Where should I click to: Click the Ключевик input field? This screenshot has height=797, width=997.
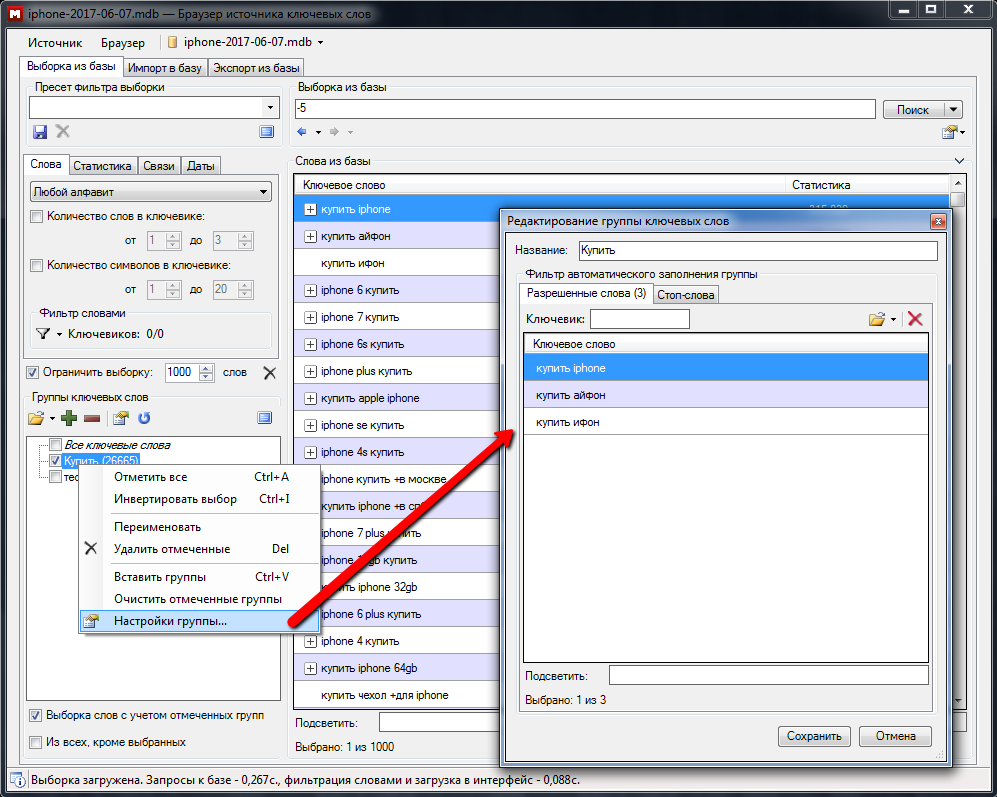coord(639,319)
